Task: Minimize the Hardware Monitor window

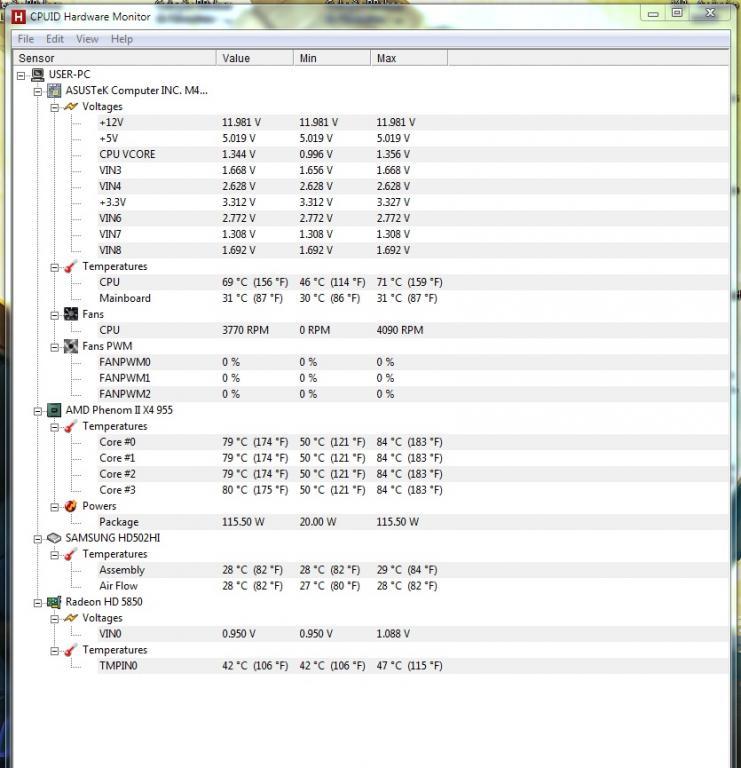Action: tap(653, 14)
